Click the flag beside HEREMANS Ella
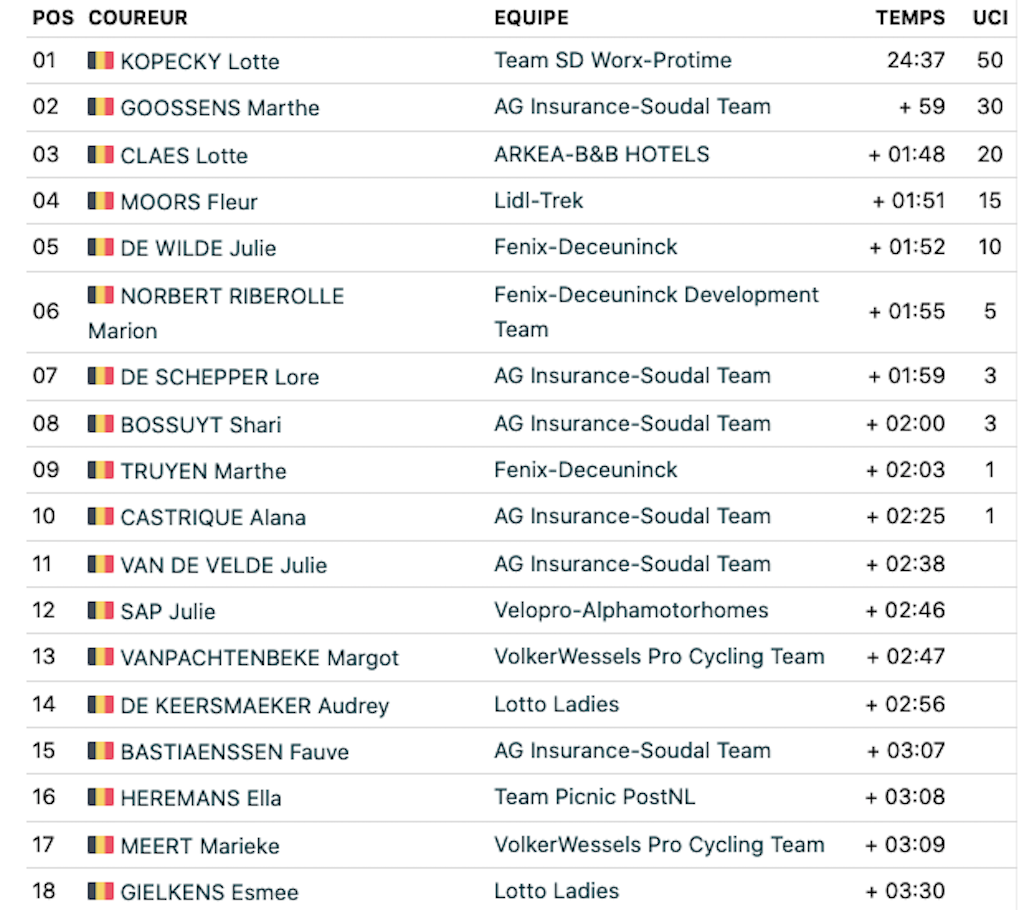Image resolution: width=1024 pixels, height=910 pixels. click(101, 798)
